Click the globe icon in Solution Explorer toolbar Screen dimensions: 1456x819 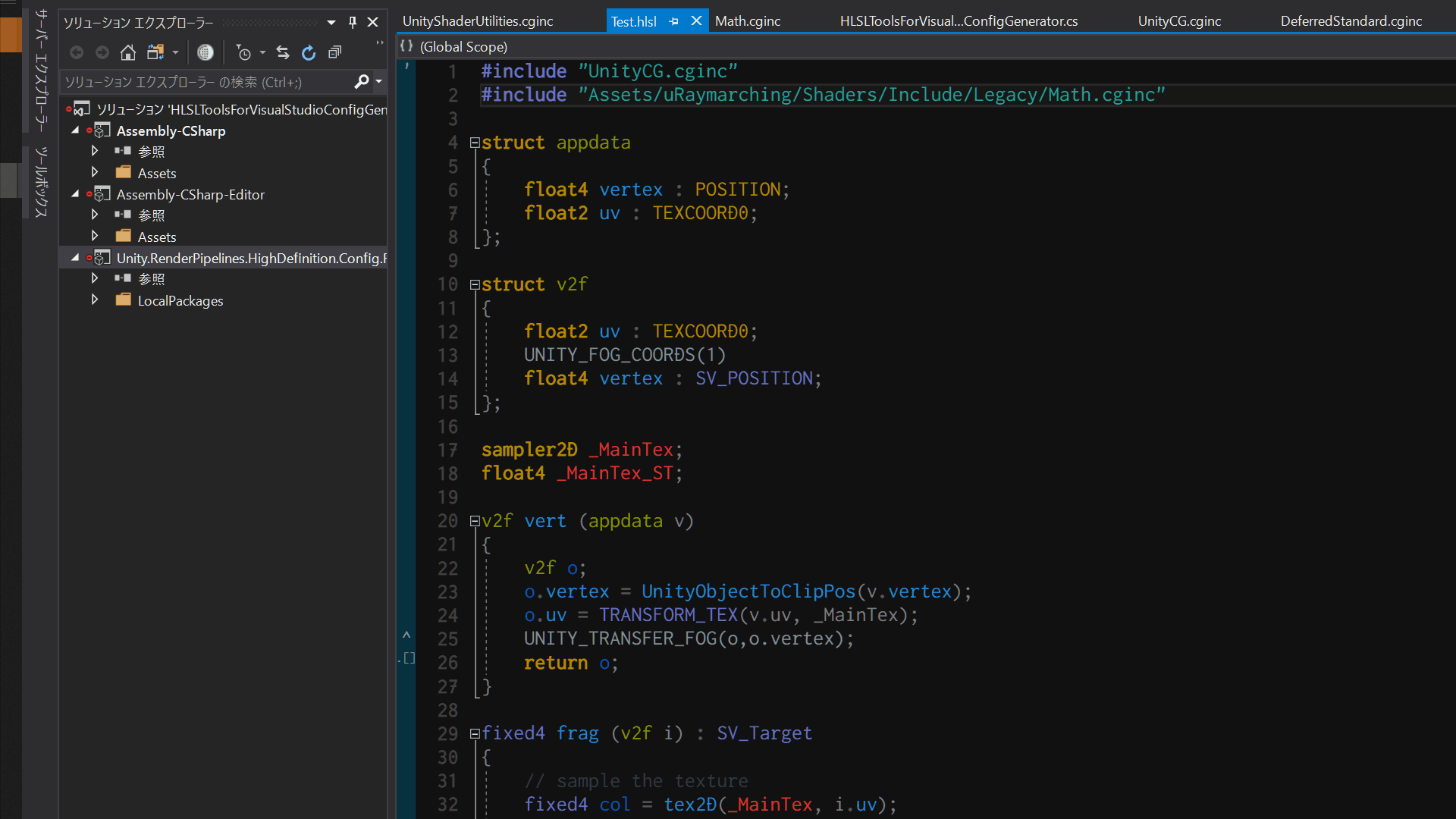pyautogui.click(x=205, y=52)
